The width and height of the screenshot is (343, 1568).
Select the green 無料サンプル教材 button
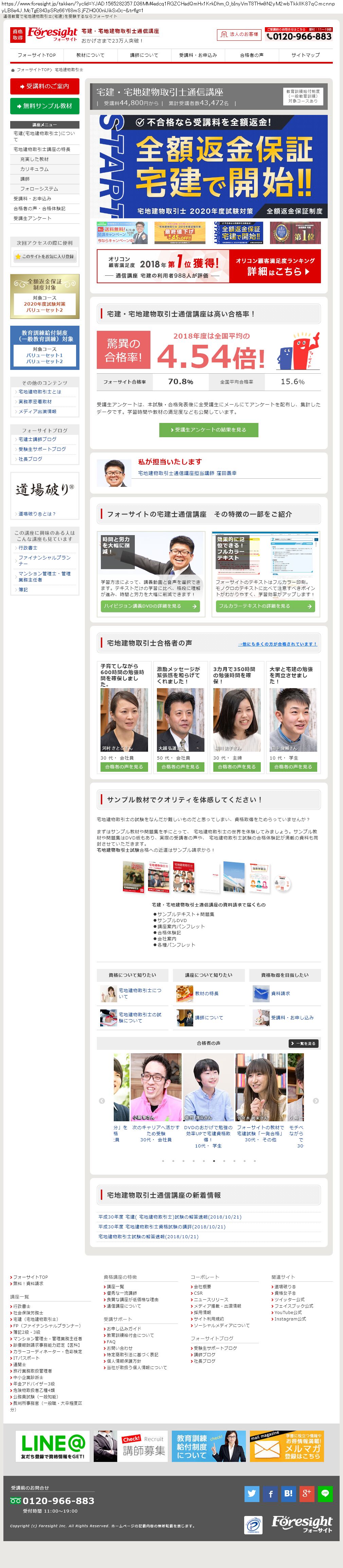44,106
